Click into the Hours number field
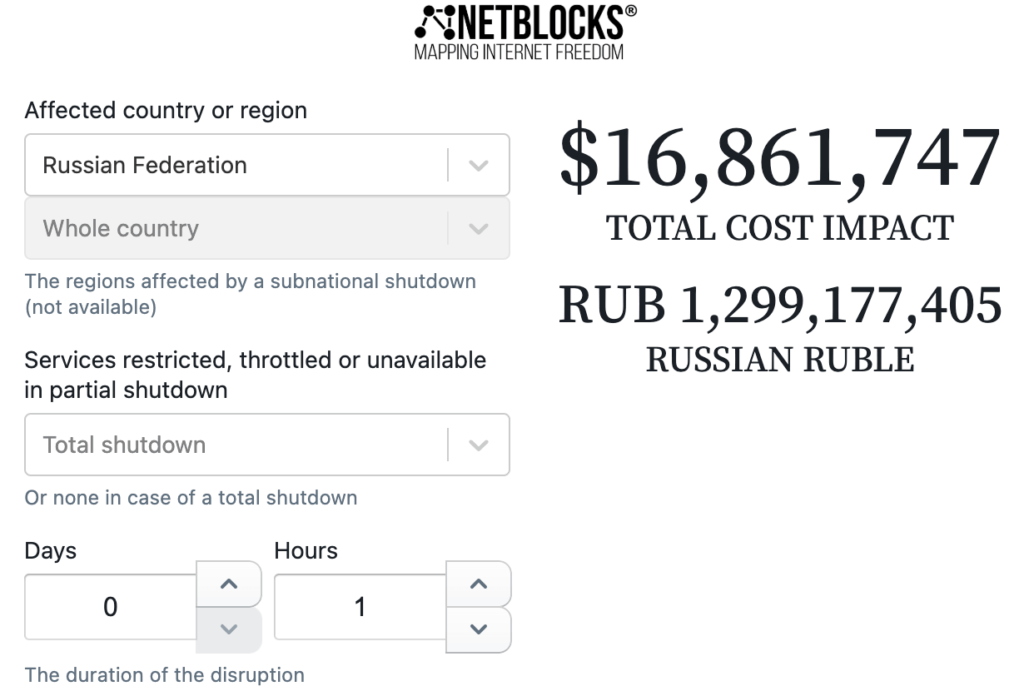The image size is (1024, 691). click(360, 607)
